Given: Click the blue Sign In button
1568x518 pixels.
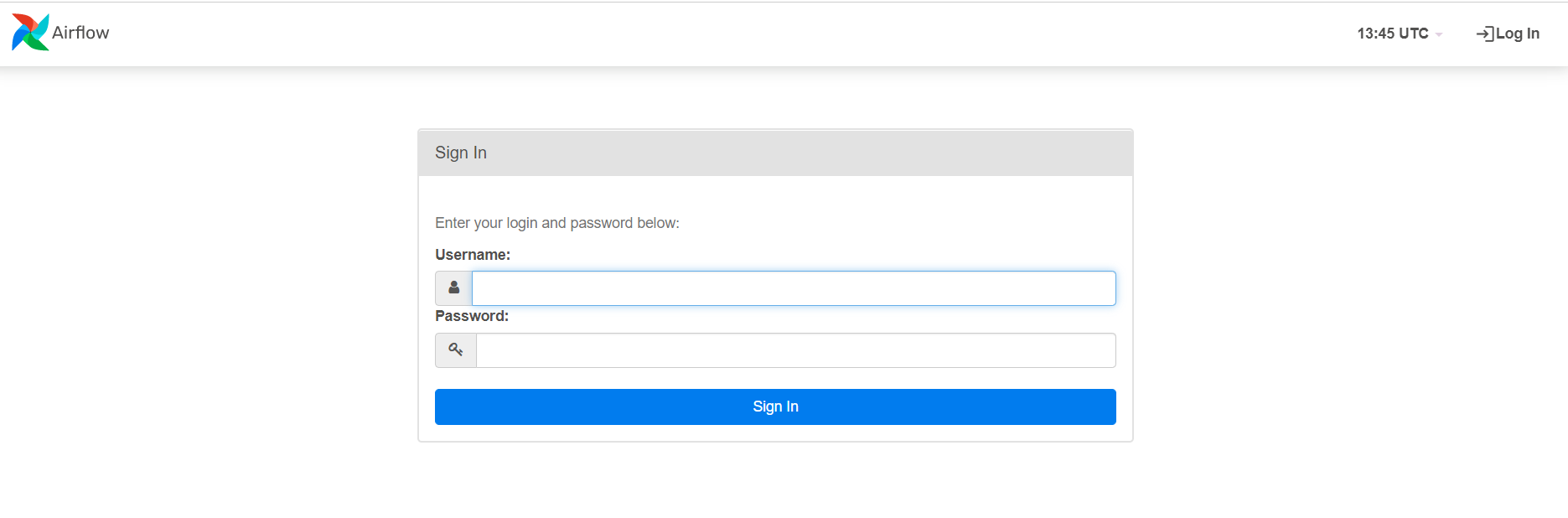Looking at the screenshot, I should click(775, 407).
